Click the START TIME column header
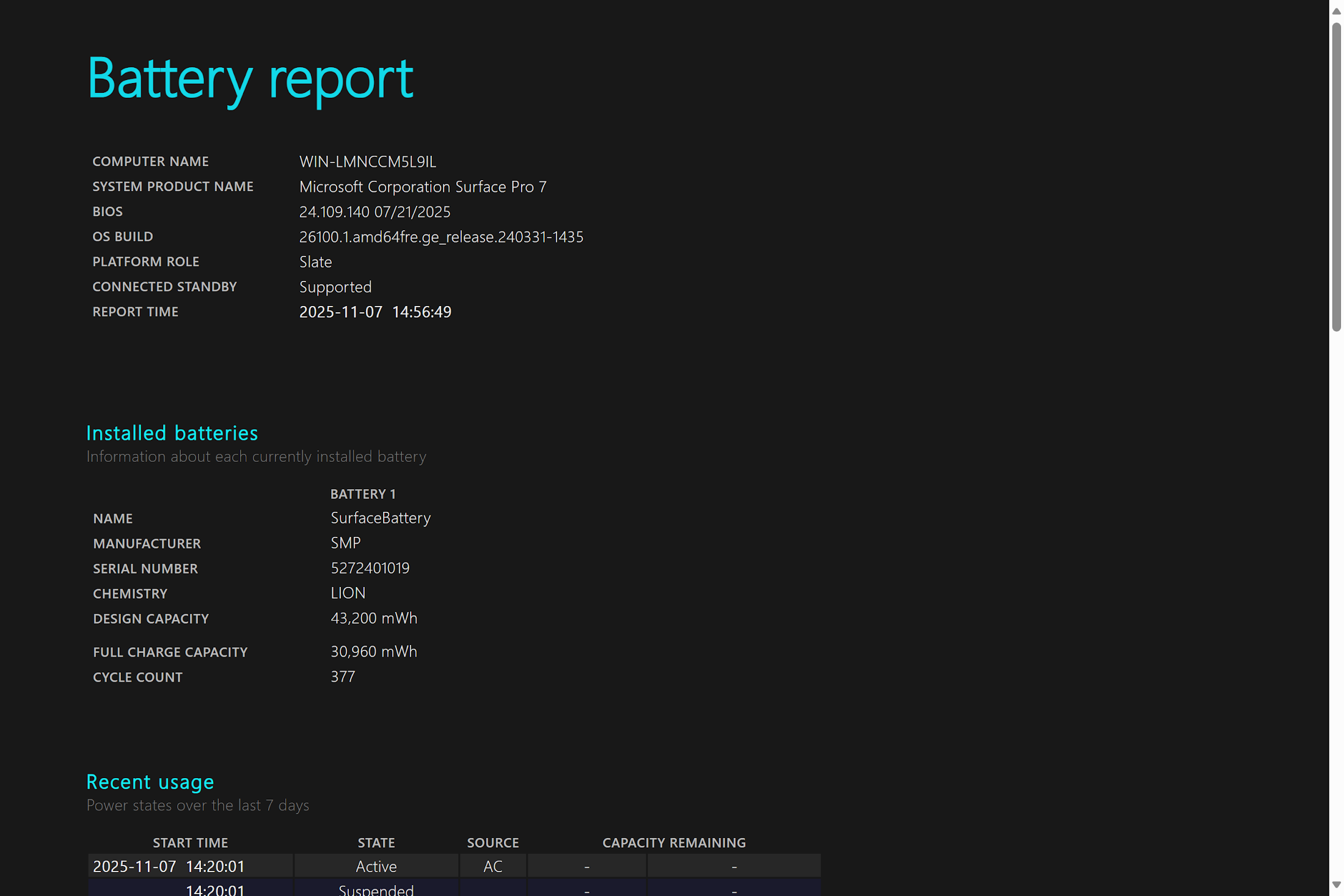This screenshot has height=896, width=1344. pos(190,843)
